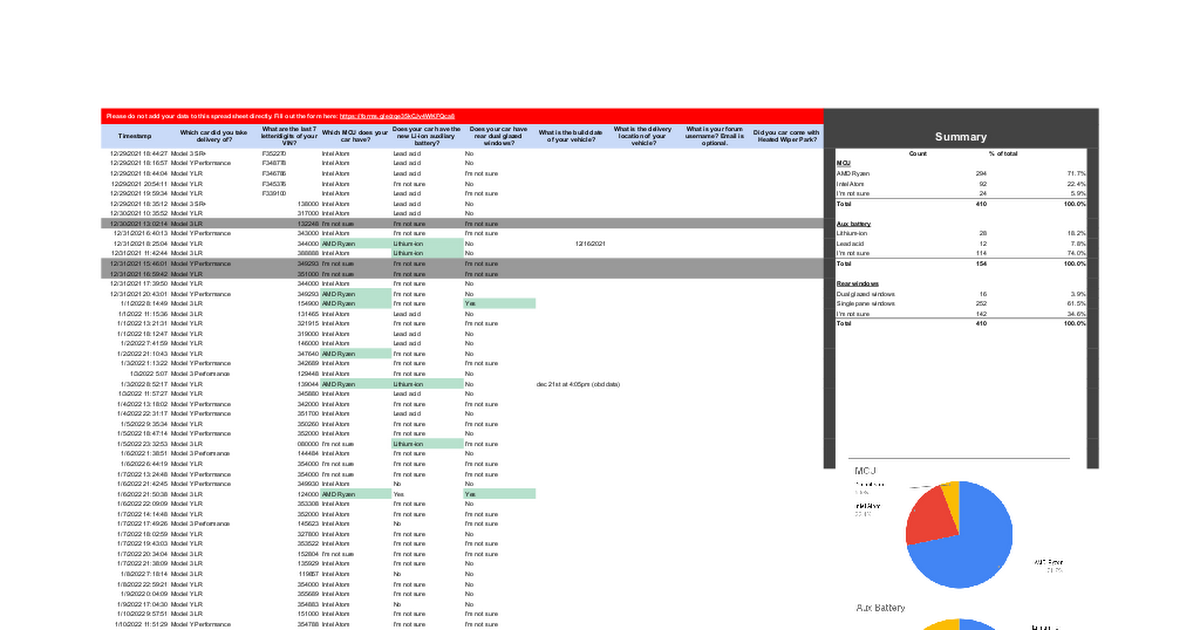
Task: Select the 'MCU' section heading in Summary table
Action: (843, 162)
